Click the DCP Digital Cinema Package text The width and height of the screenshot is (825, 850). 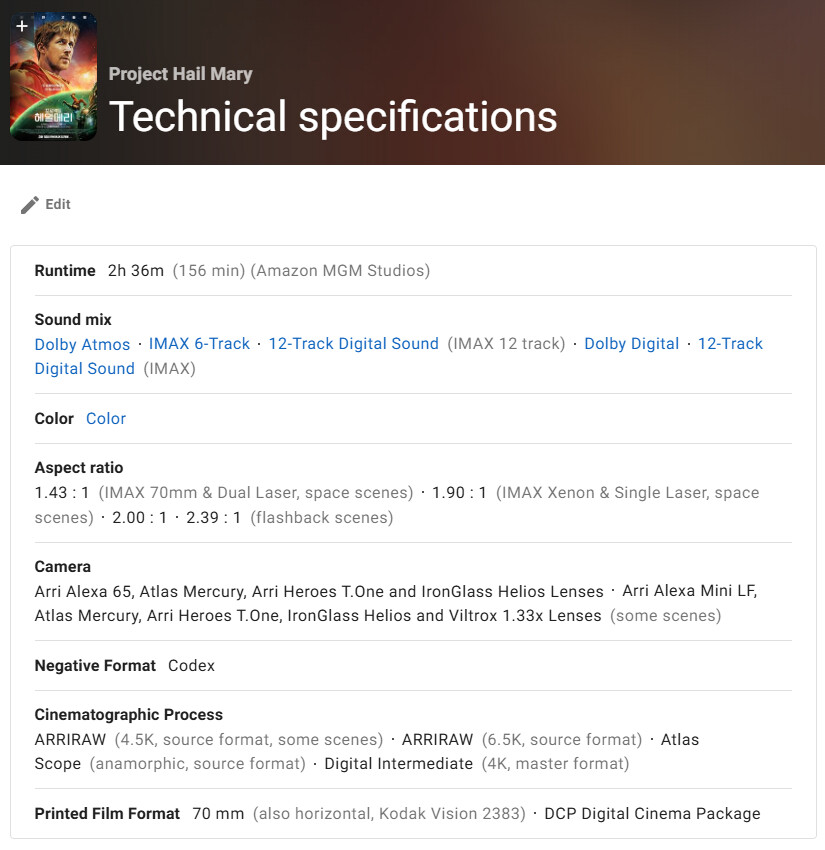click(652, 814)
